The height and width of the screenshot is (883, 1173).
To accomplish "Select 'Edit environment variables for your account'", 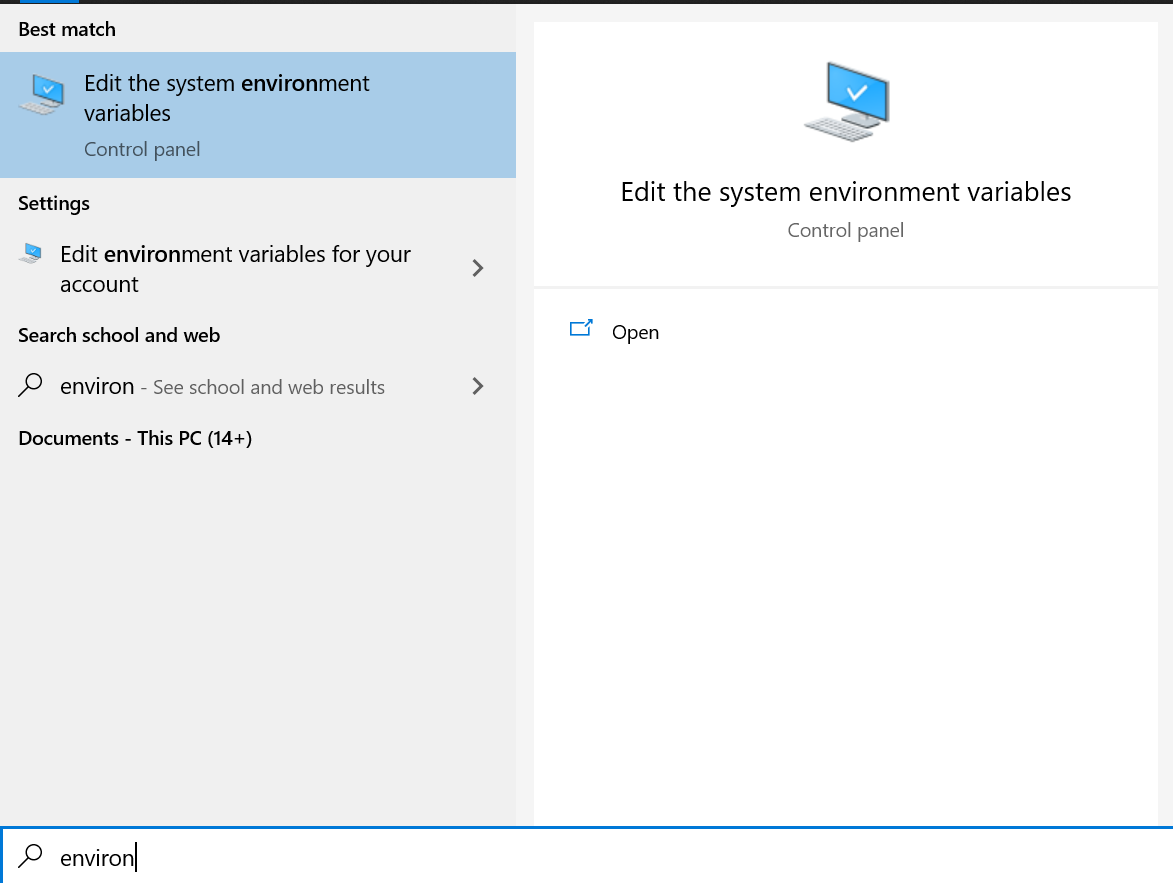I will [x=235, y=268].
